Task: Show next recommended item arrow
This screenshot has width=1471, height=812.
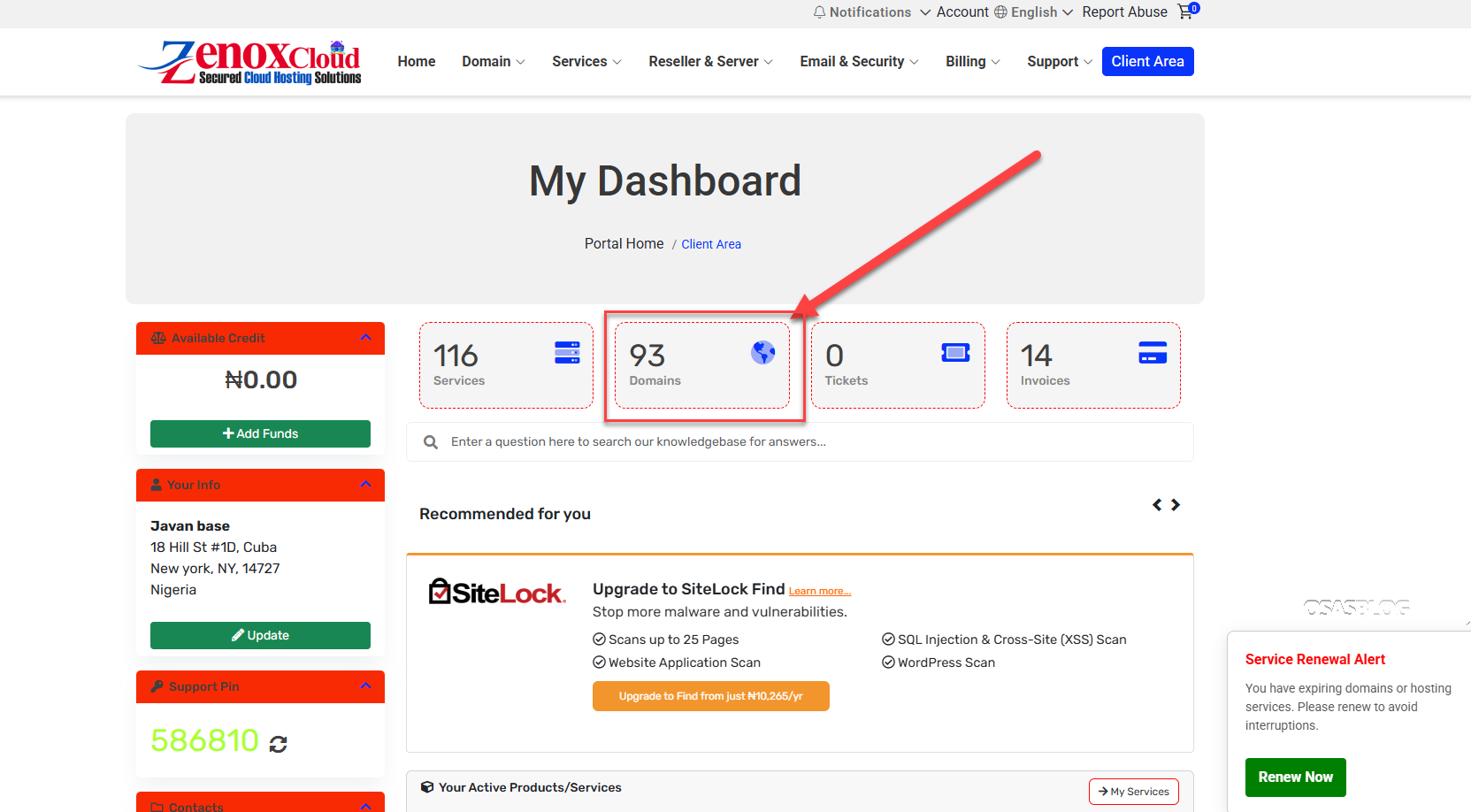Action: tap(1176, 505)
